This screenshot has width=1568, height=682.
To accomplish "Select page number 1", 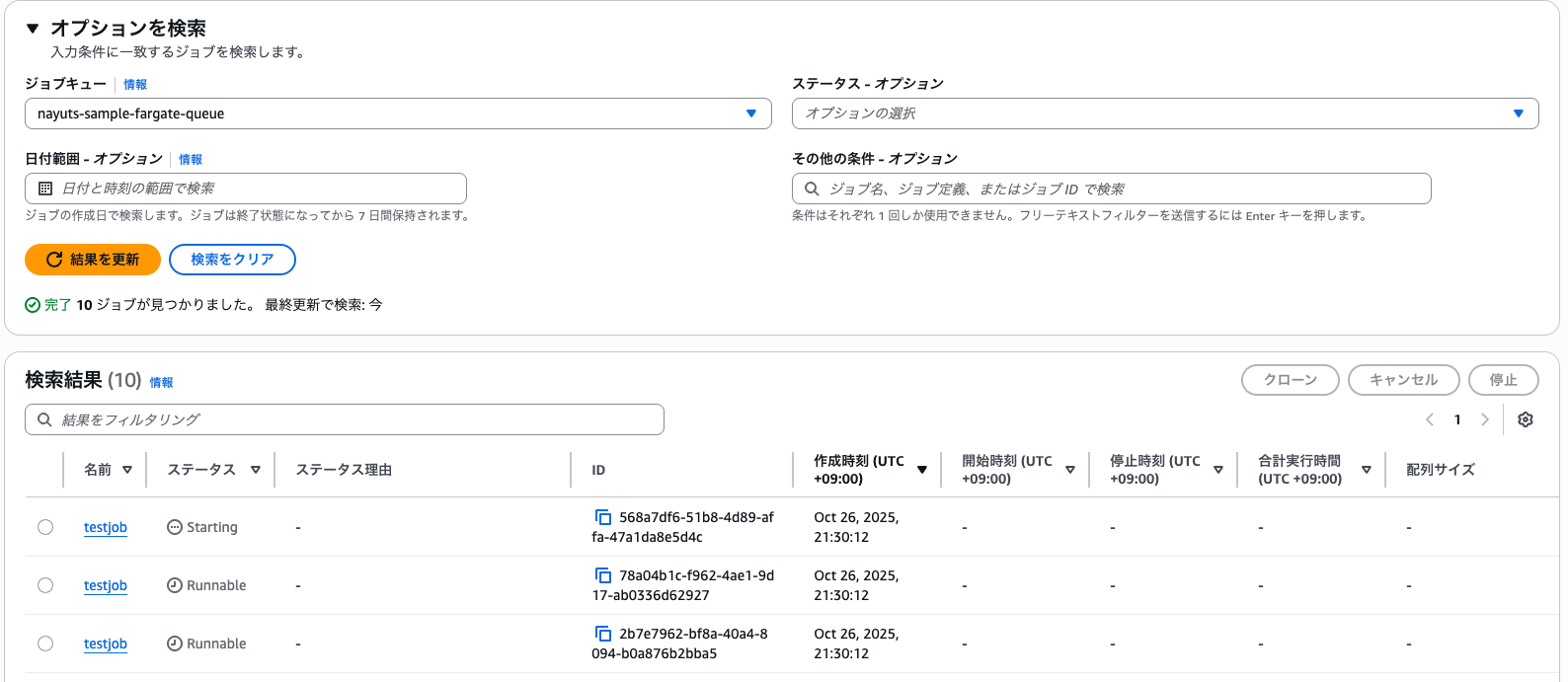I will pos(1457,419).
